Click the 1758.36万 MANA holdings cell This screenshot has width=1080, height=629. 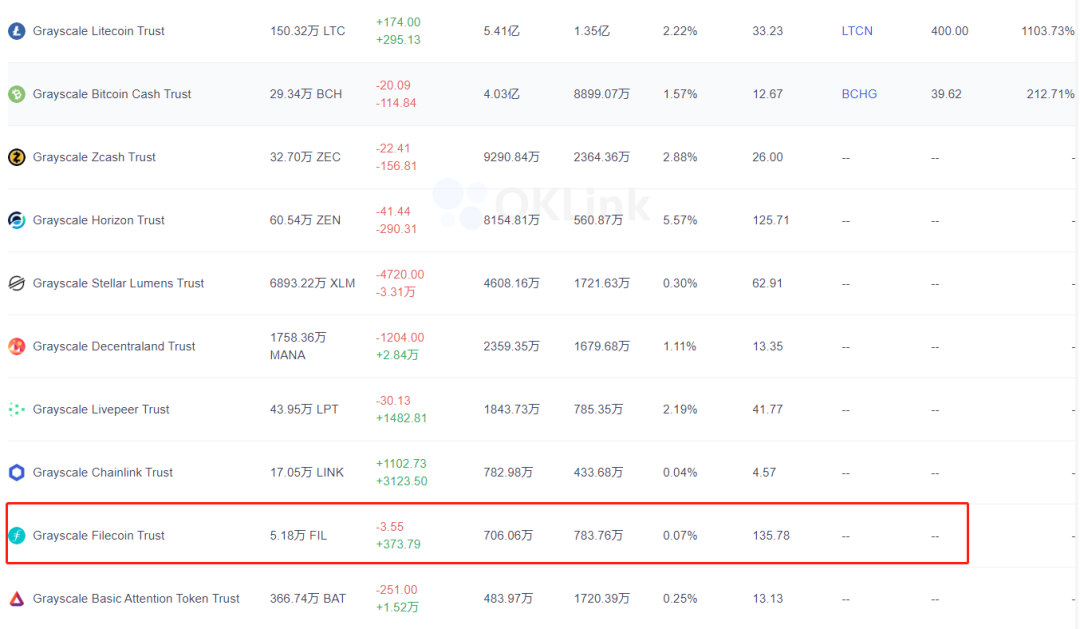tap(298, 347)
